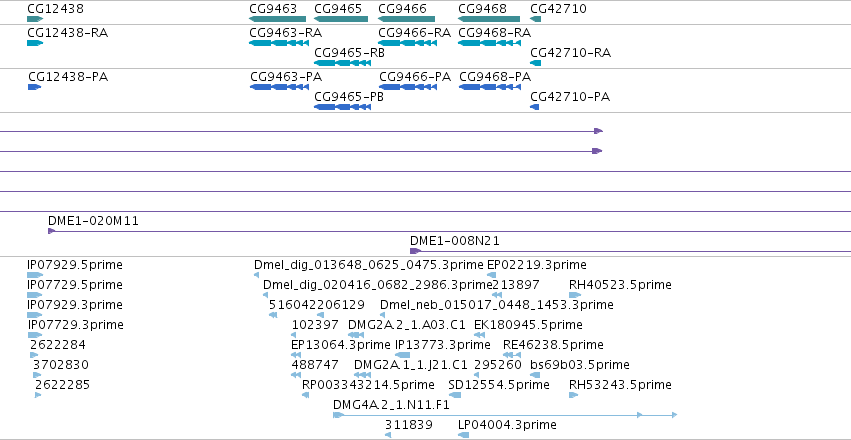Screen dimensions: 851x440
Task: Click the 488747 feature label
Action: [x=315, y=365]
